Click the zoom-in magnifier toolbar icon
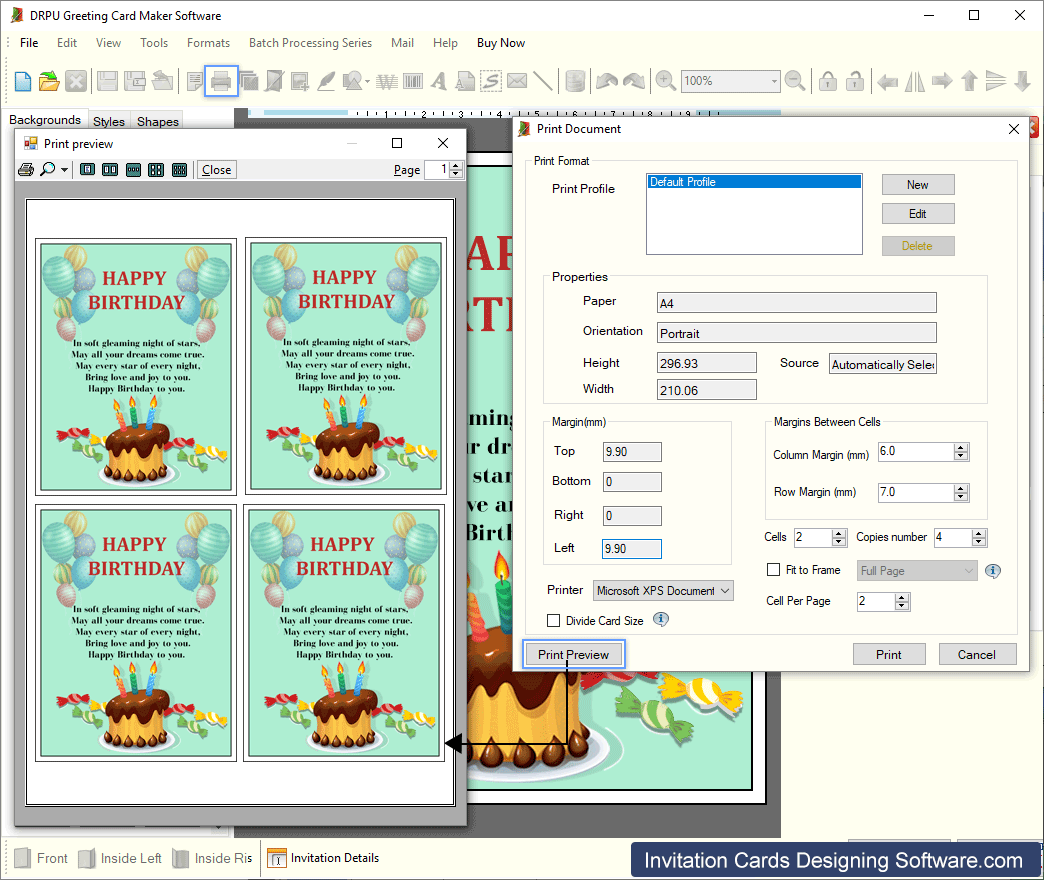This screenshot has width=1044, height=880. pos(665,81)
